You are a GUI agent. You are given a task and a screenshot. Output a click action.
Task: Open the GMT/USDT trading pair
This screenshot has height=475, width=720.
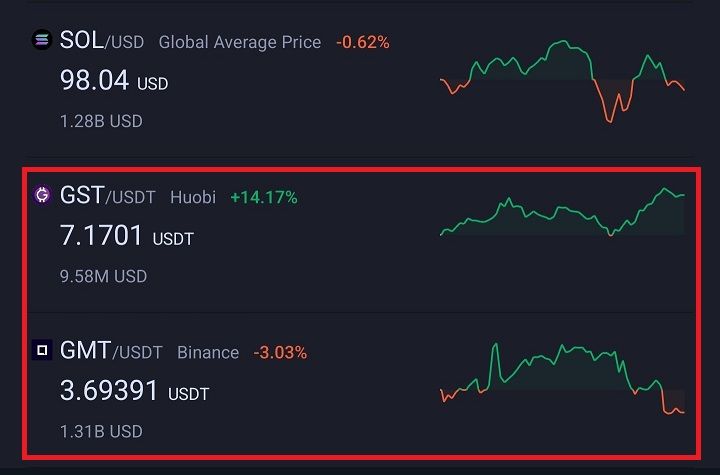pyautogui.click(x=110, y=351)
